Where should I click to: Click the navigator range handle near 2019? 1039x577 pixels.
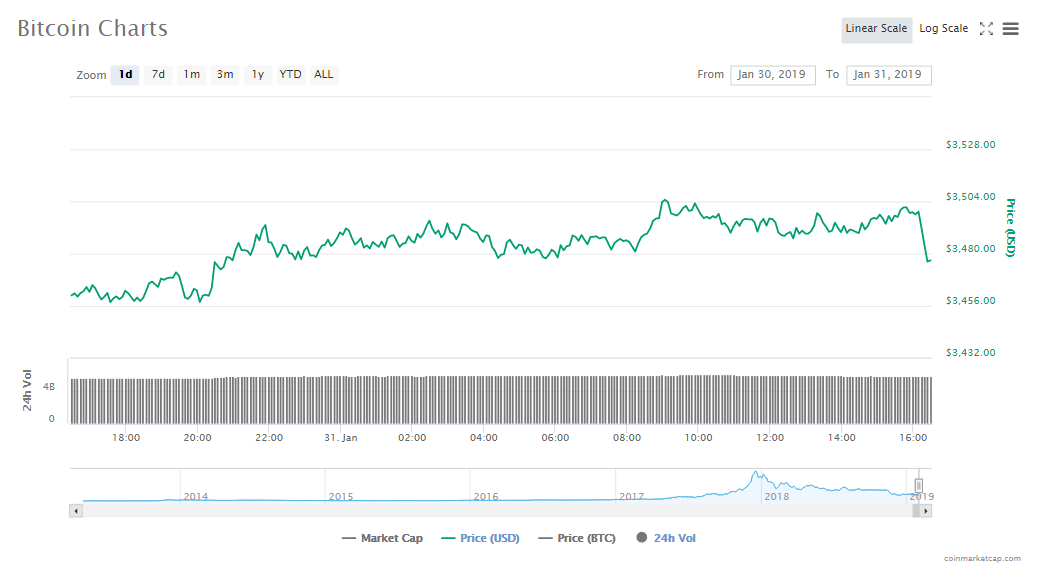[x=919, y=486]
